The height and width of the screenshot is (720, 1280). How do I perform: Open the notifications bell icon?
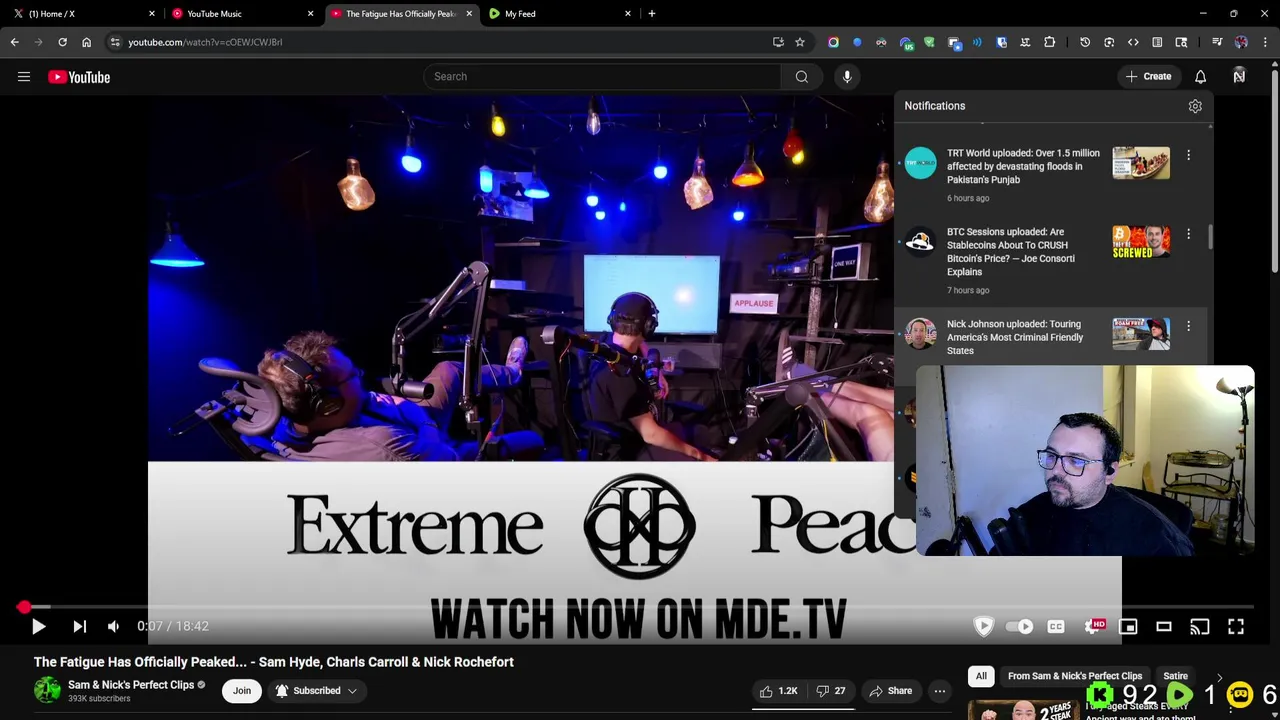click(x=1200, y=77)
